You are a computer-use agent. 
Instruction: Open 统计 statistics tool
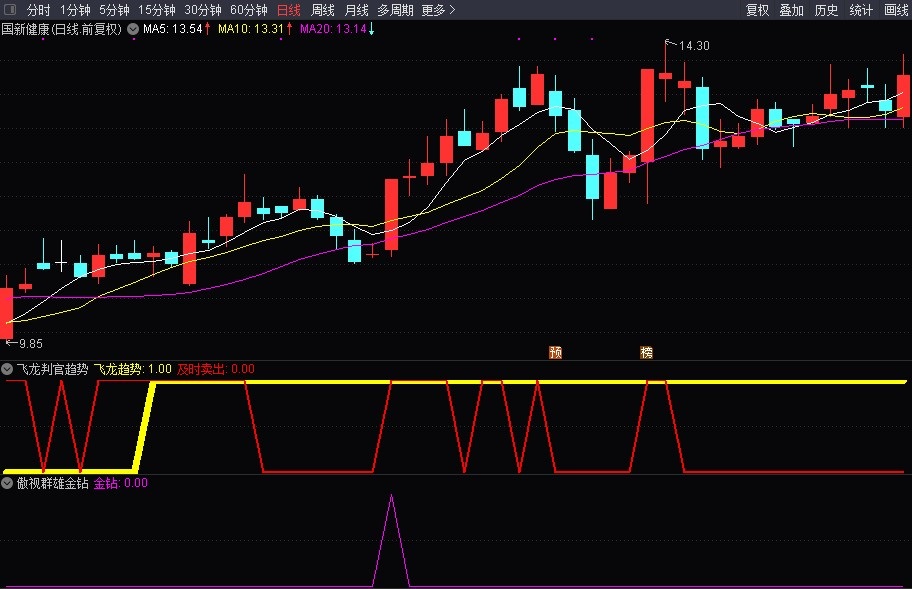click(861, 10)
